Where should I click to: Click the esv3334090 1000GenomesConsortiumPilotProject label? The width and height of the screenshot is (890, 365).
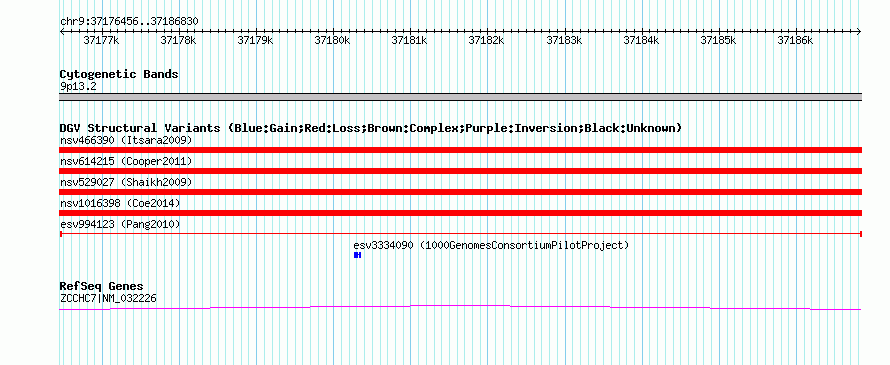tap(491, 246)
